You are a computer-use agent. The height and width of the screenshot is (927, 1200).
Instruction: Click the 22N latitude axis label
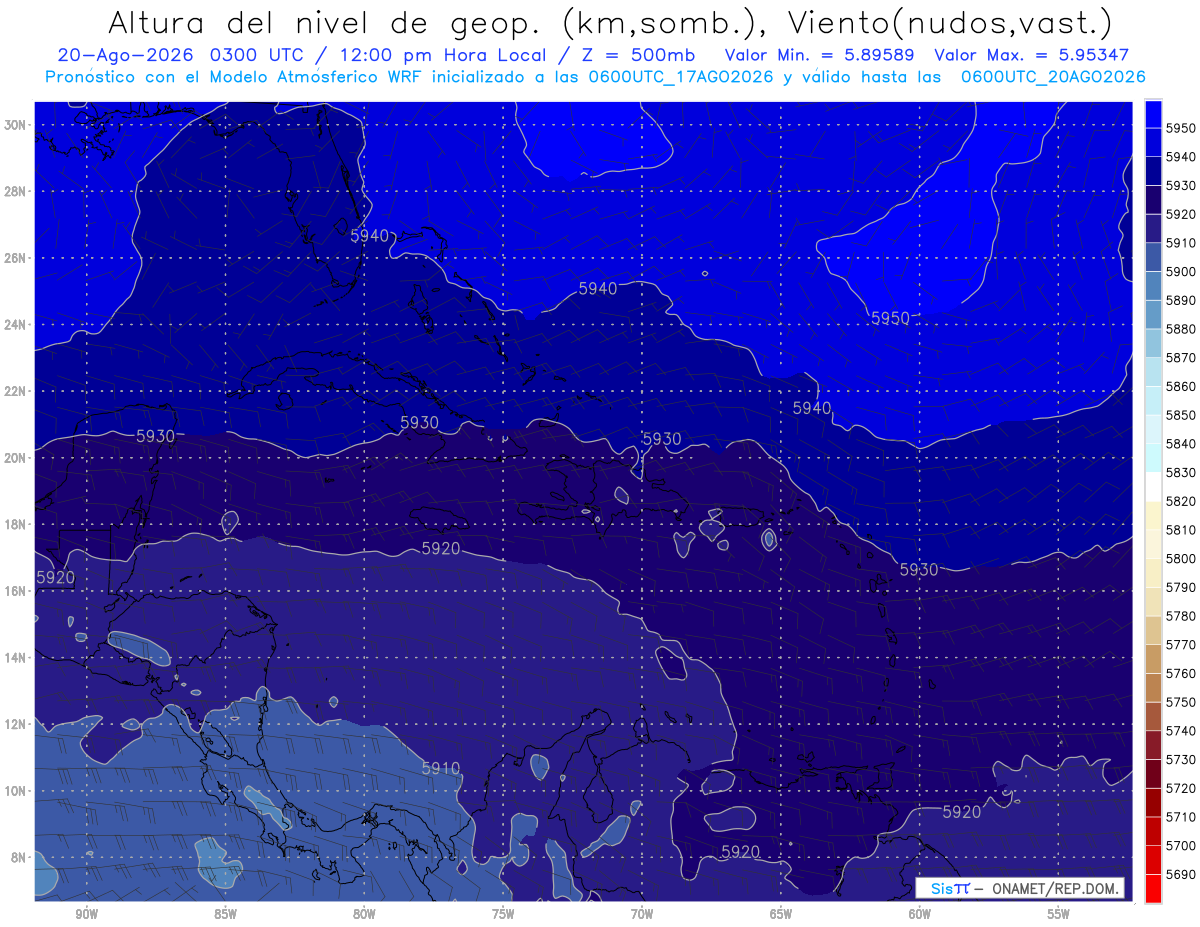point(17,391)
